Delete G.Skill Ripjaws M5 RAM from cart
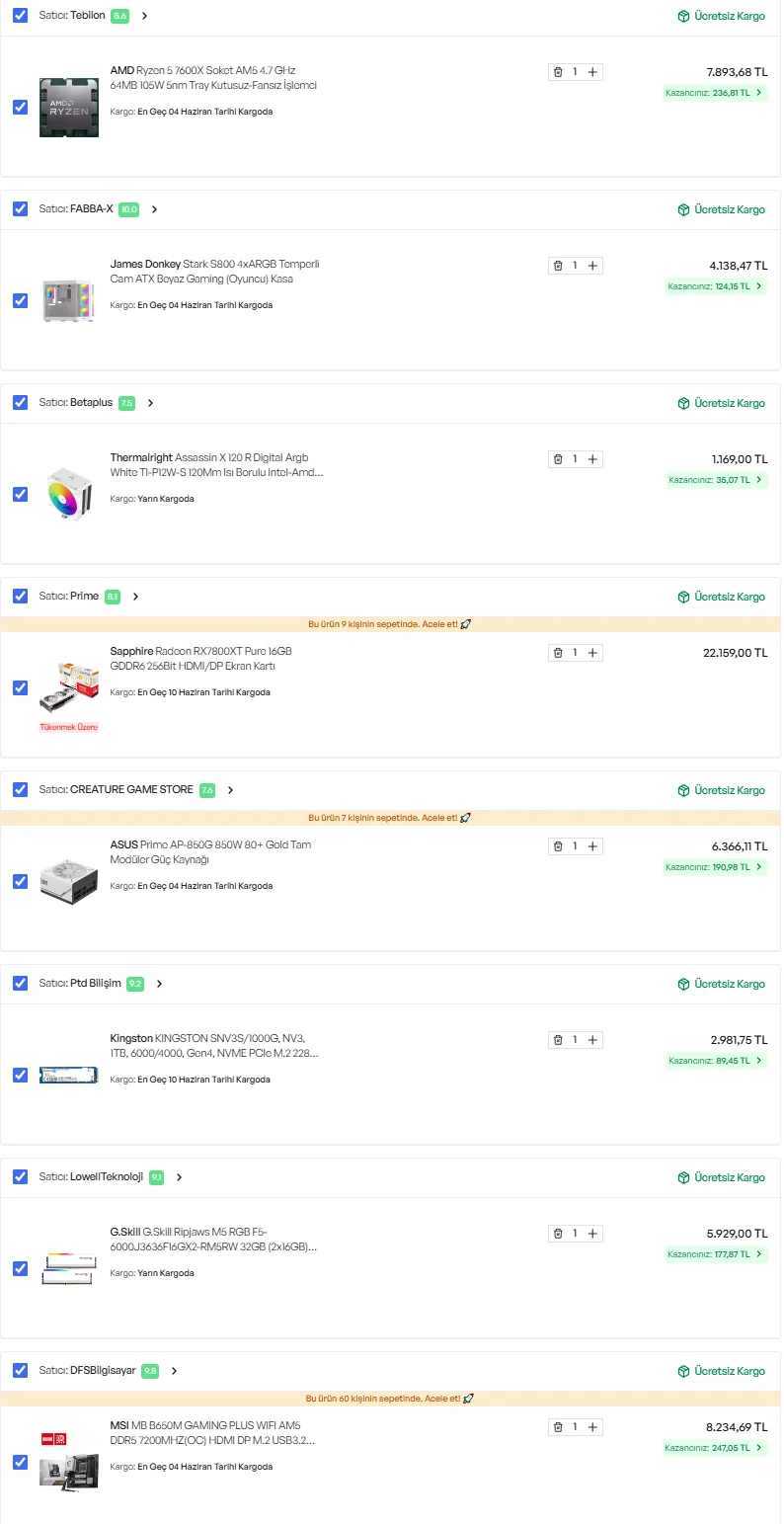The width and height of the screenshot is (784, 1524). click(558, 1234)
